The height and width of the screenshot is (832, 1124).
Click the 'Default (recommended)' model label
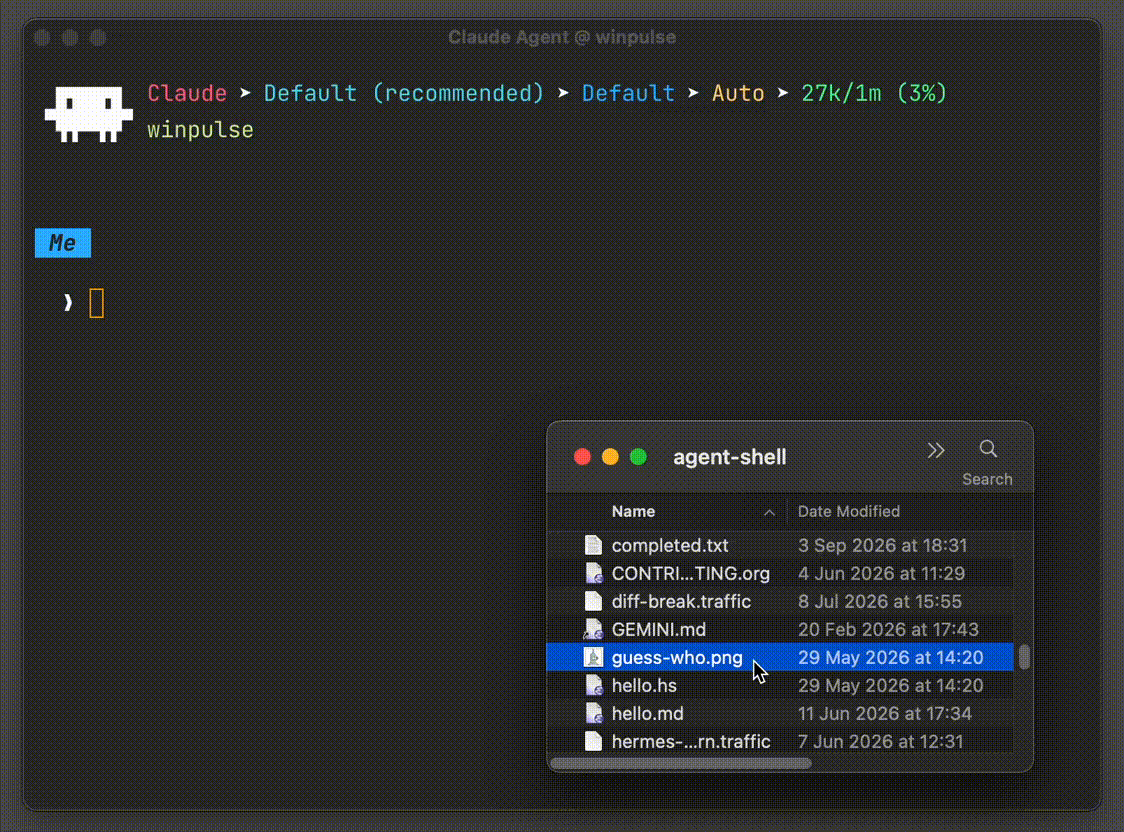[x=404, y=93]
